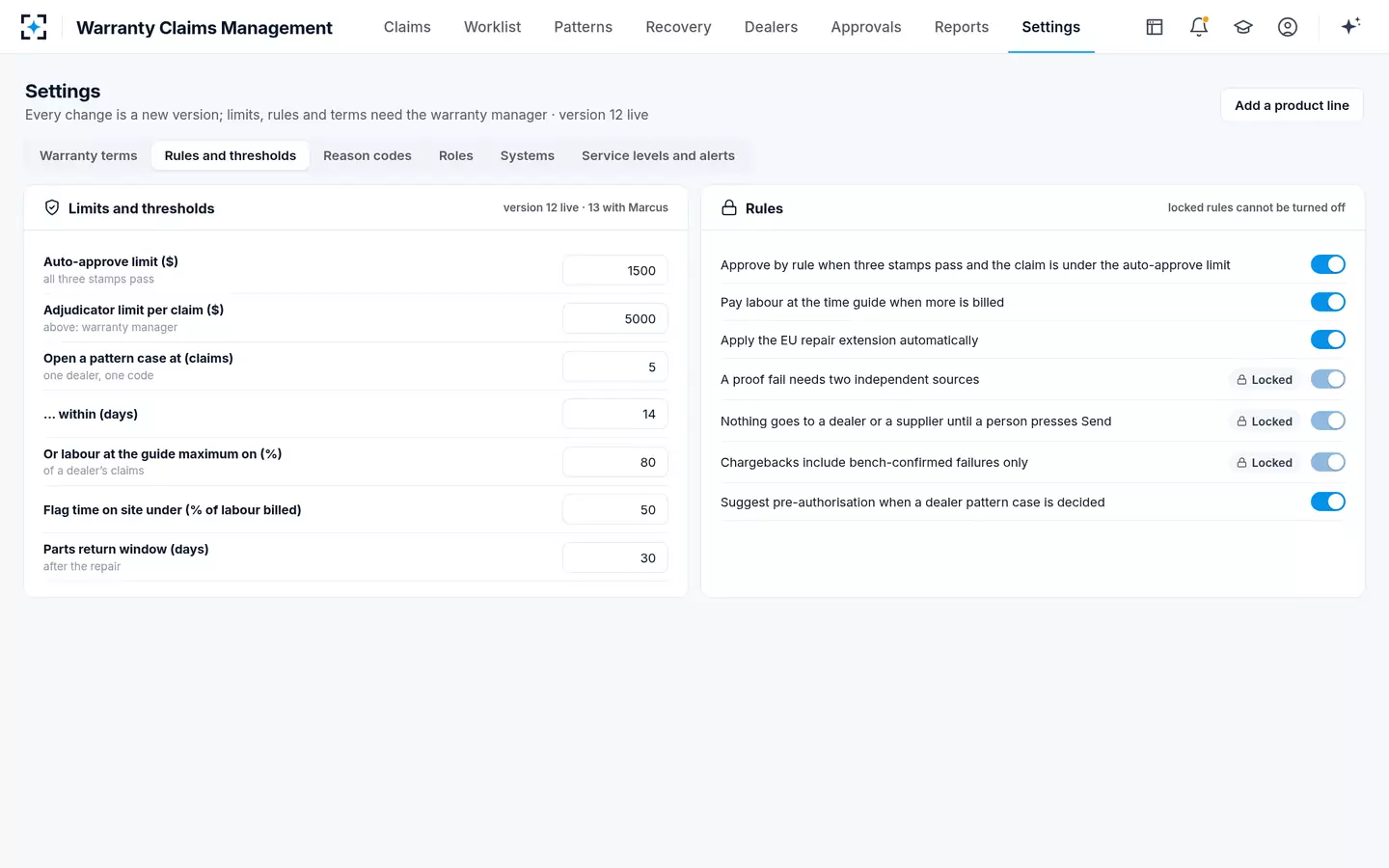Click the Parts return window days field
Image resolution: width=1389 pixels, height=868 pixels.
615,558
